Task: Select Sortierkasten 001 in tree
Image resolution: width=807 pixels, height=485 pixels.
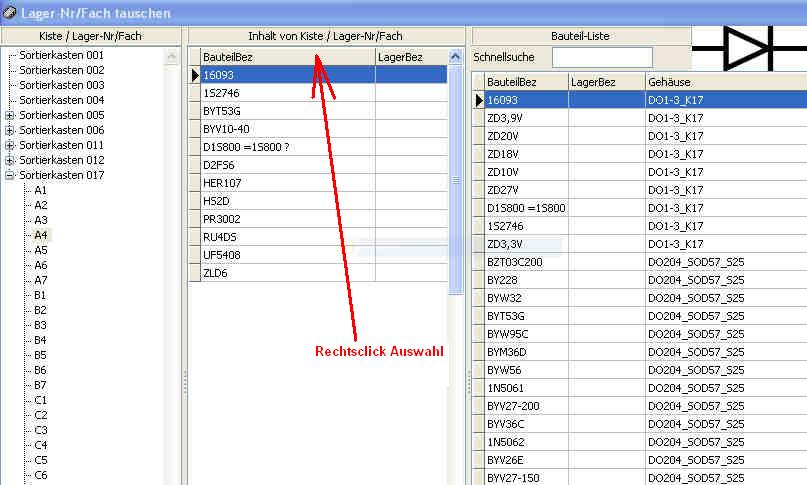Action: (x=62, y=55)
